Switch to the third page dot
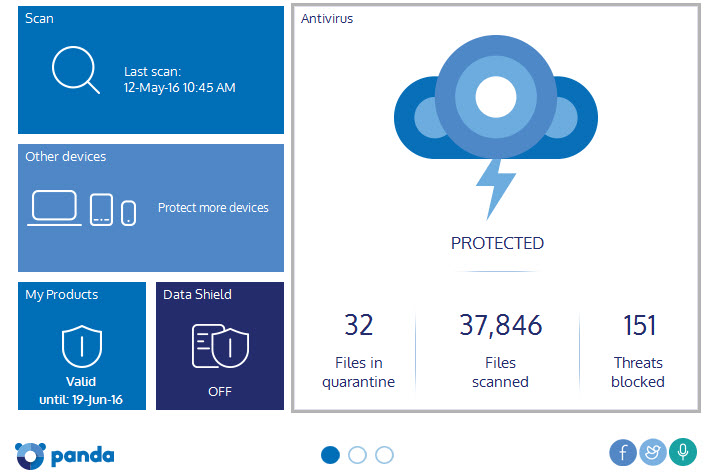 click(x=385, y=455)
